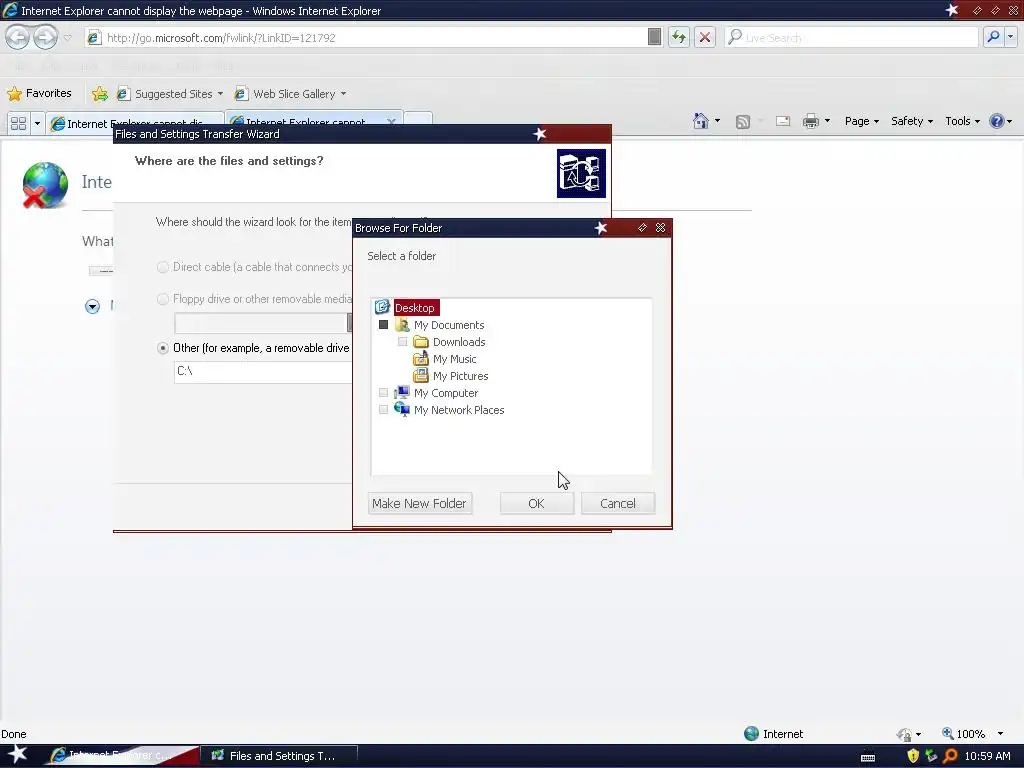Select the Downloads folder
1024x768 pixels.
tap(459, 342)
